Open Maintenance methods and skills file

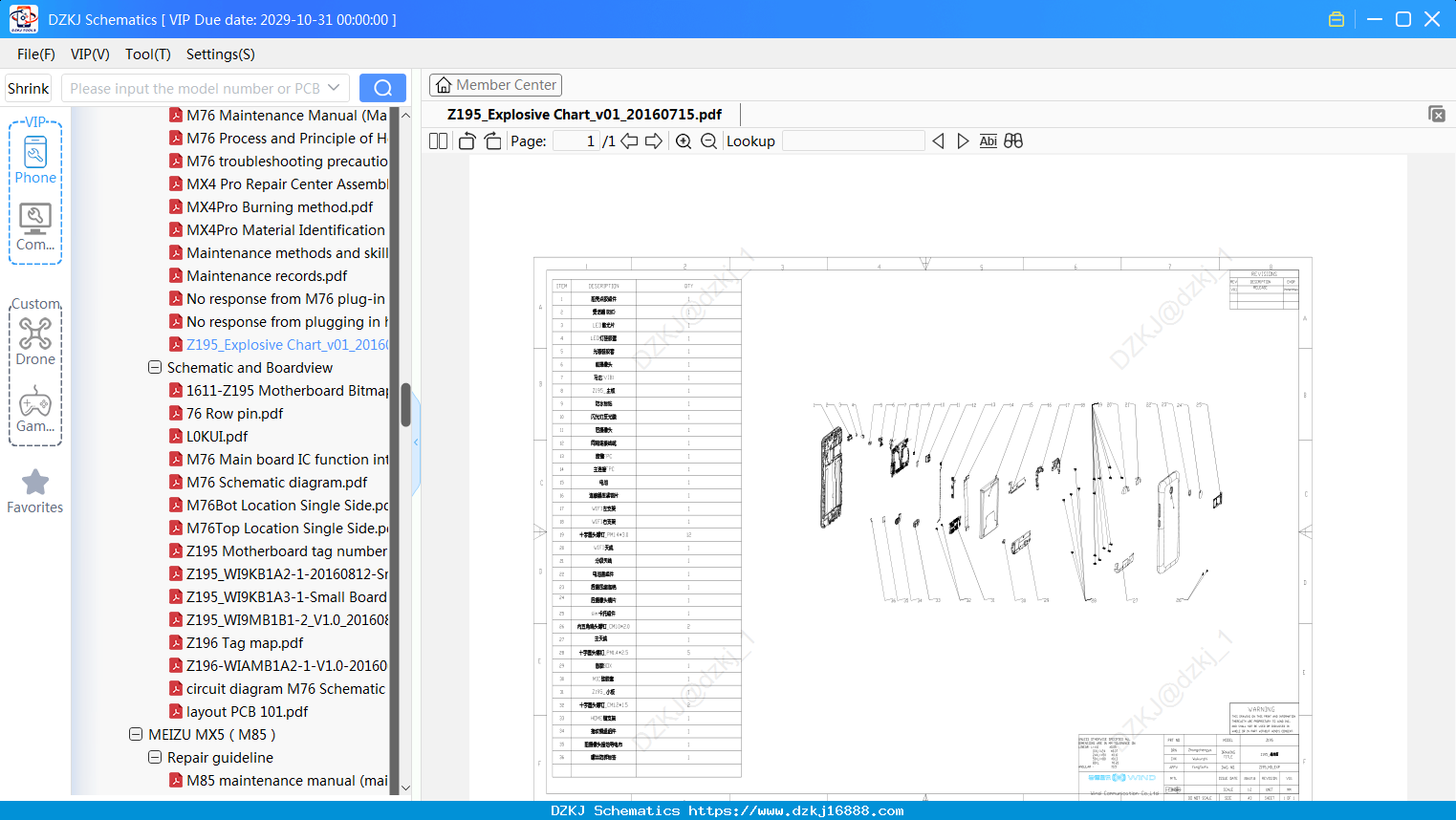[x=278, y=253]
